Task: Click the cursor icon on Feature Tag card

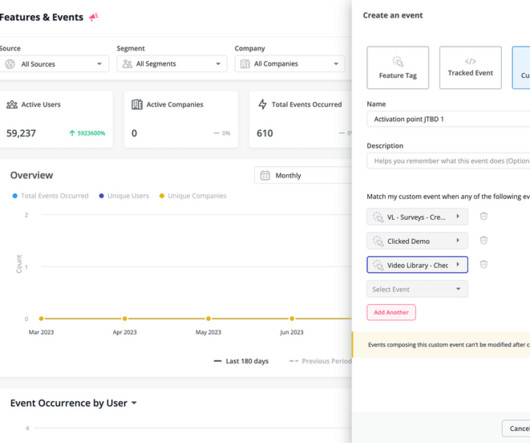Action: coord(398,61)
